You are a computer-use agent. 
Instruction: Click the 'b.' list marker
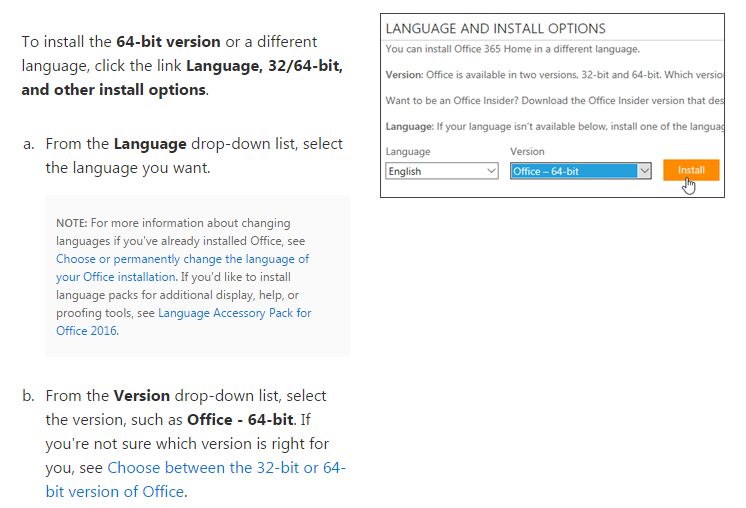coord(29,395)
